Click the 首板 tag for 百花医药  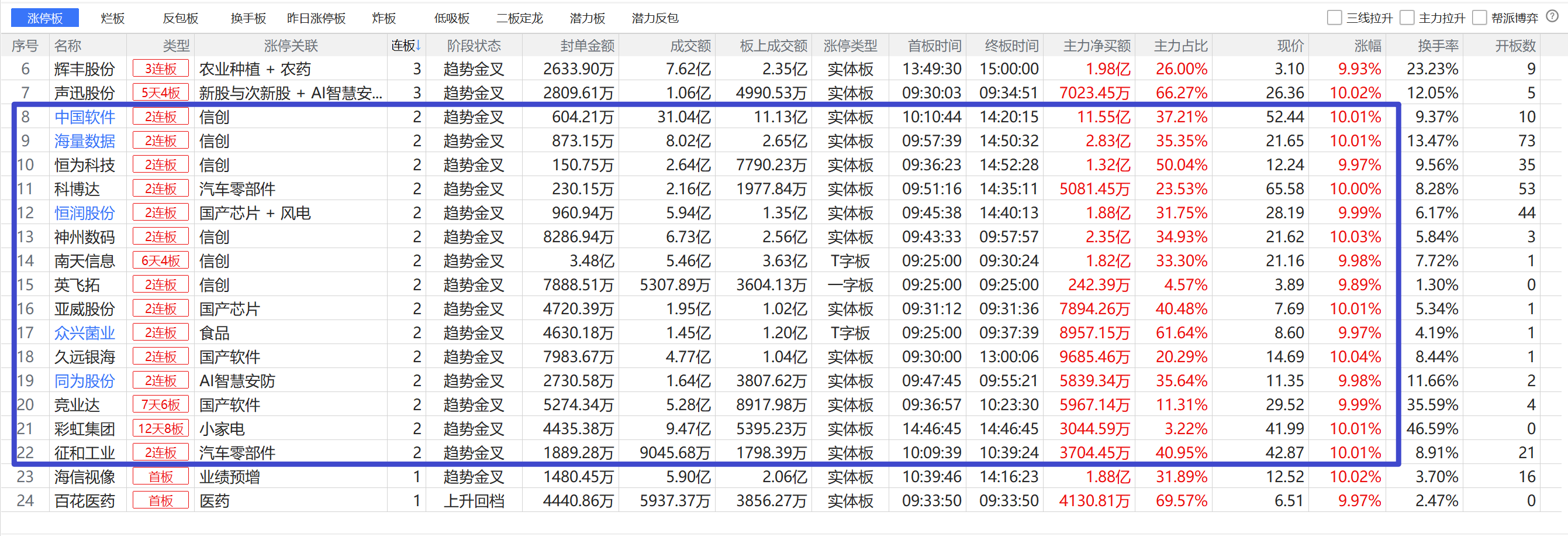tap(161, 501)
